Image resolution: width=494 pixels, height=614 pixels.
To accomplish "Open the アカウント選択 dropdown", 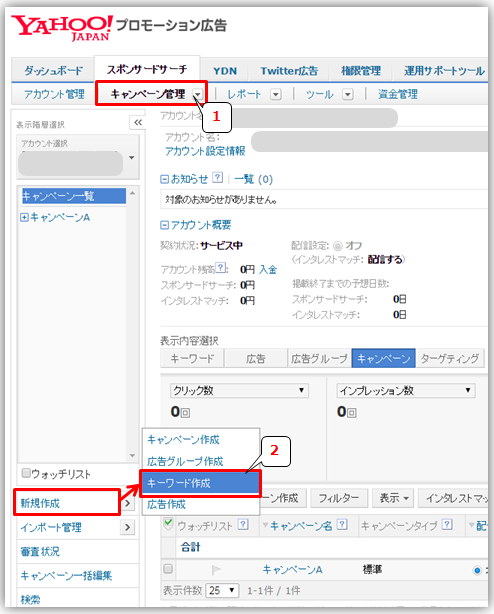I will [78, 157].
